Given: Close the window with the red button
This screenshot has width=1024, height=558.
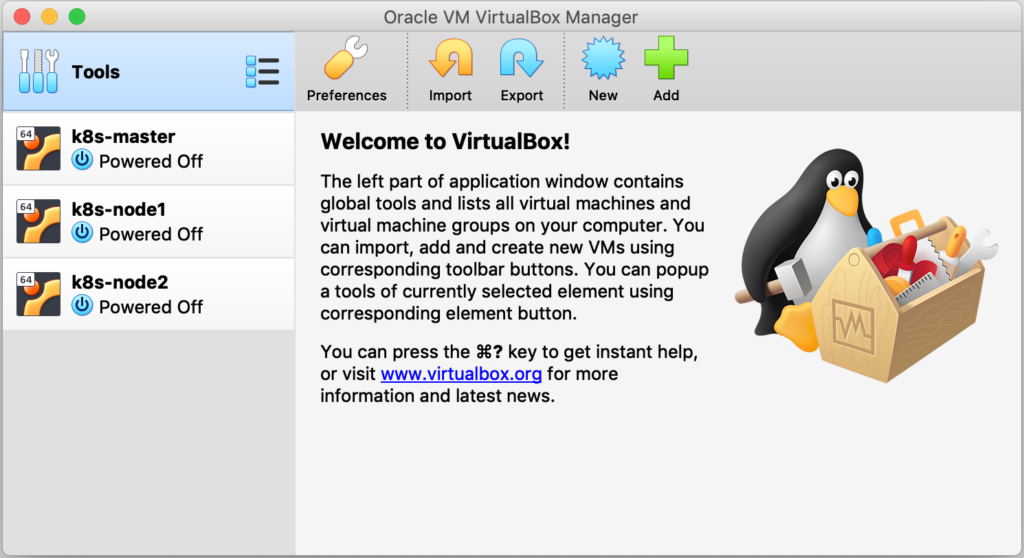Looking at the screenshot, I should click(22, 16).
